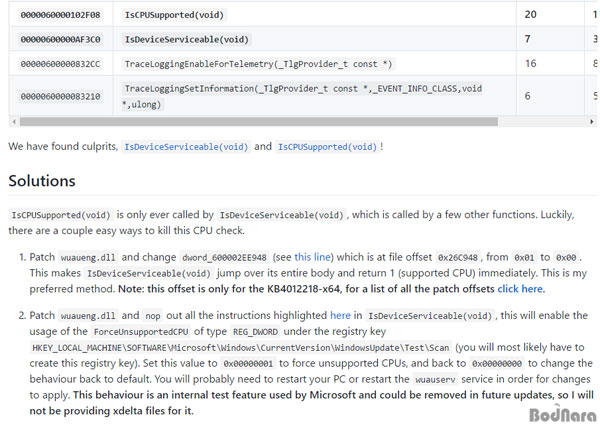Click the horizontal scrollbar right arrow
Screen dimensions: 600x425
592,122
